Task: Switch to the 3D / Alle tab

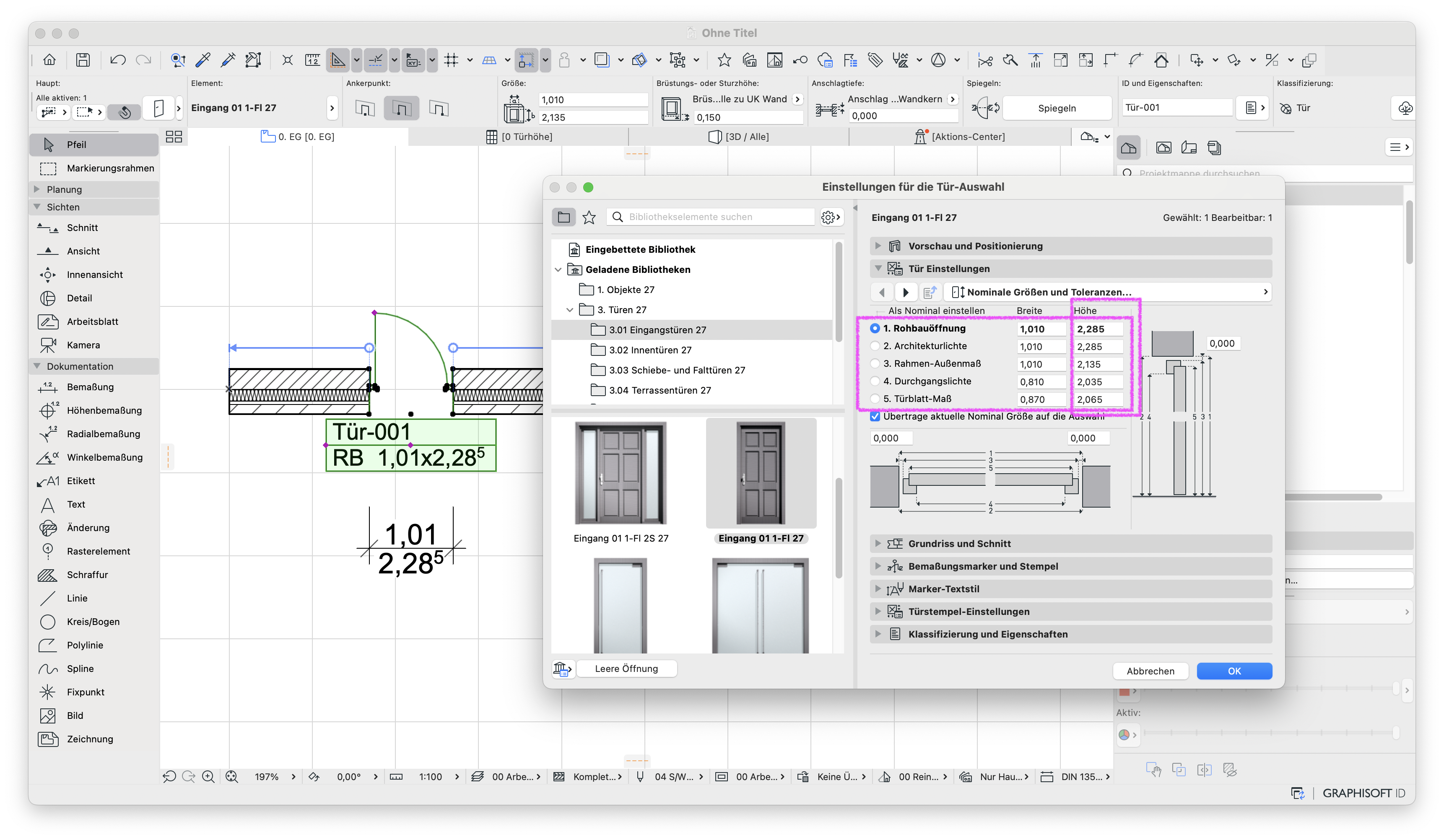Action: [x=739, y=136]
